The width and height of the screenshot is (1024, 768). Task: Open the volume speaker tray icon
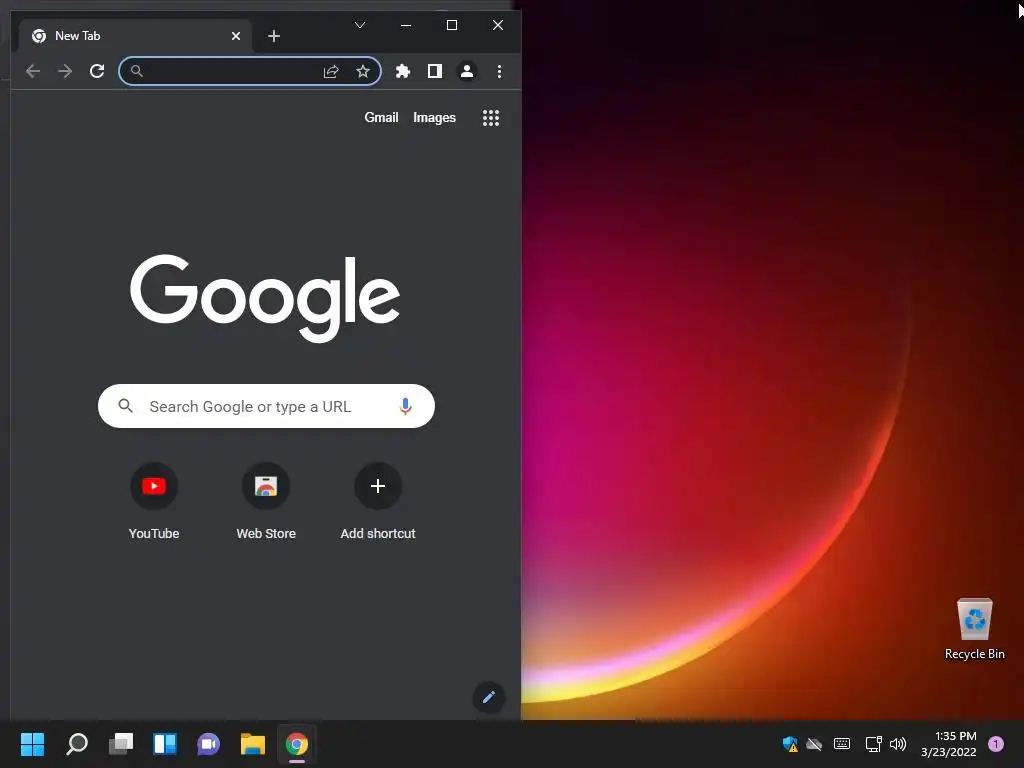(x=899, y=744)
